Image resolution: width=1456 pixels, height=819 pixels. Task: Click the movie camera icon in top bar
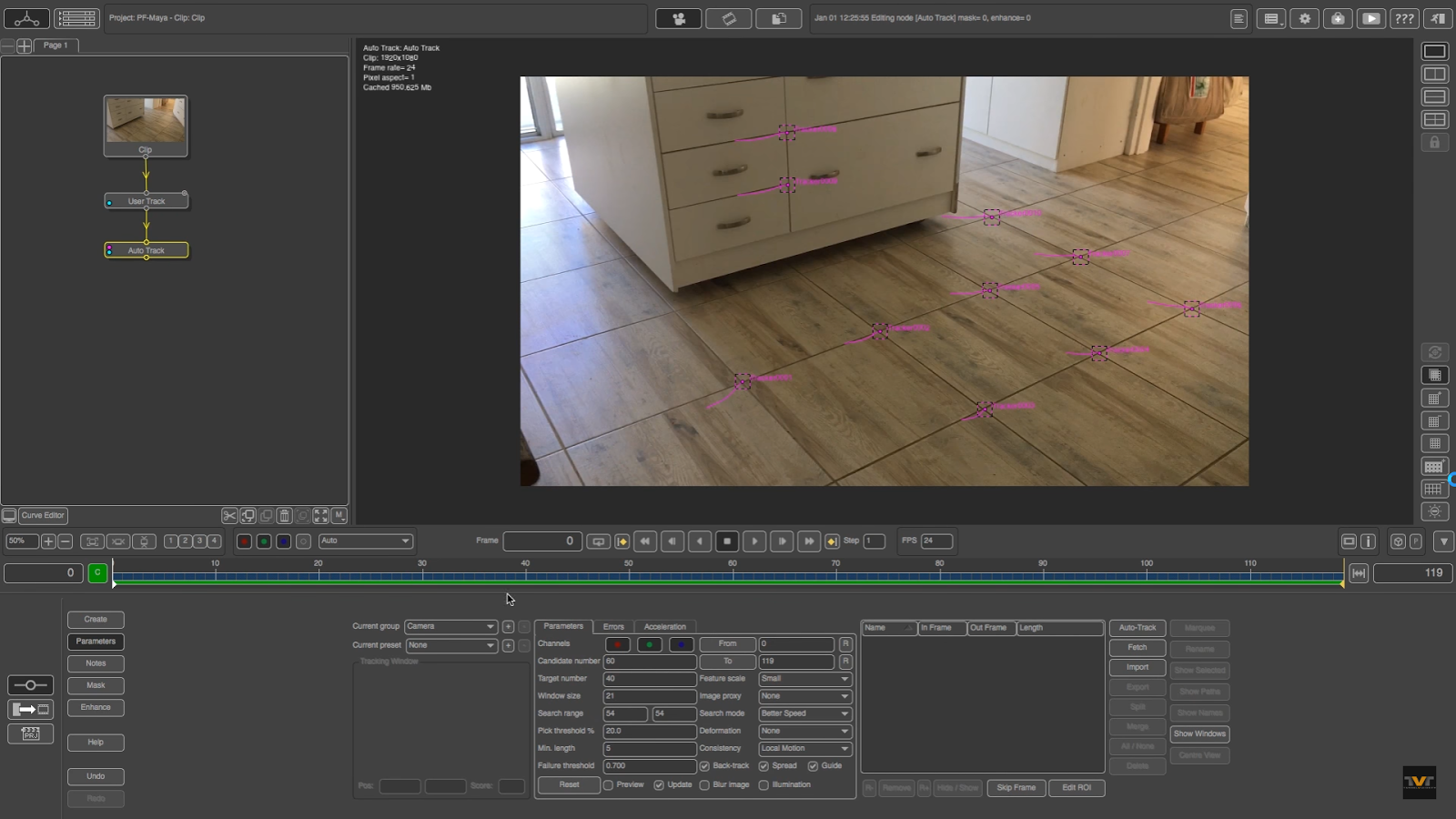[x=679, y=18]
